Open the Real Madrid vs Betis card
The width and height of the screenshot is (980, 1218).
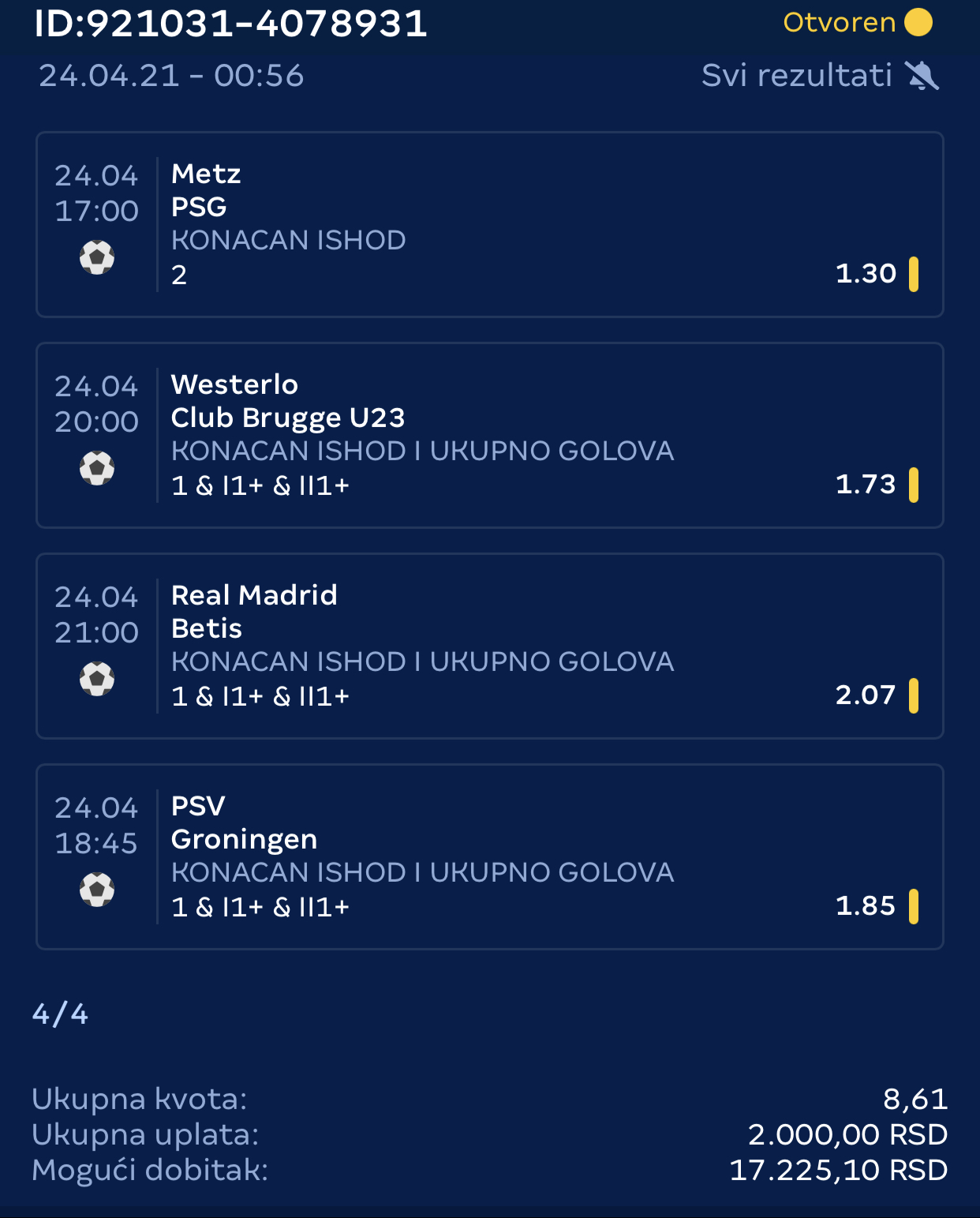(x=490, y=646)
